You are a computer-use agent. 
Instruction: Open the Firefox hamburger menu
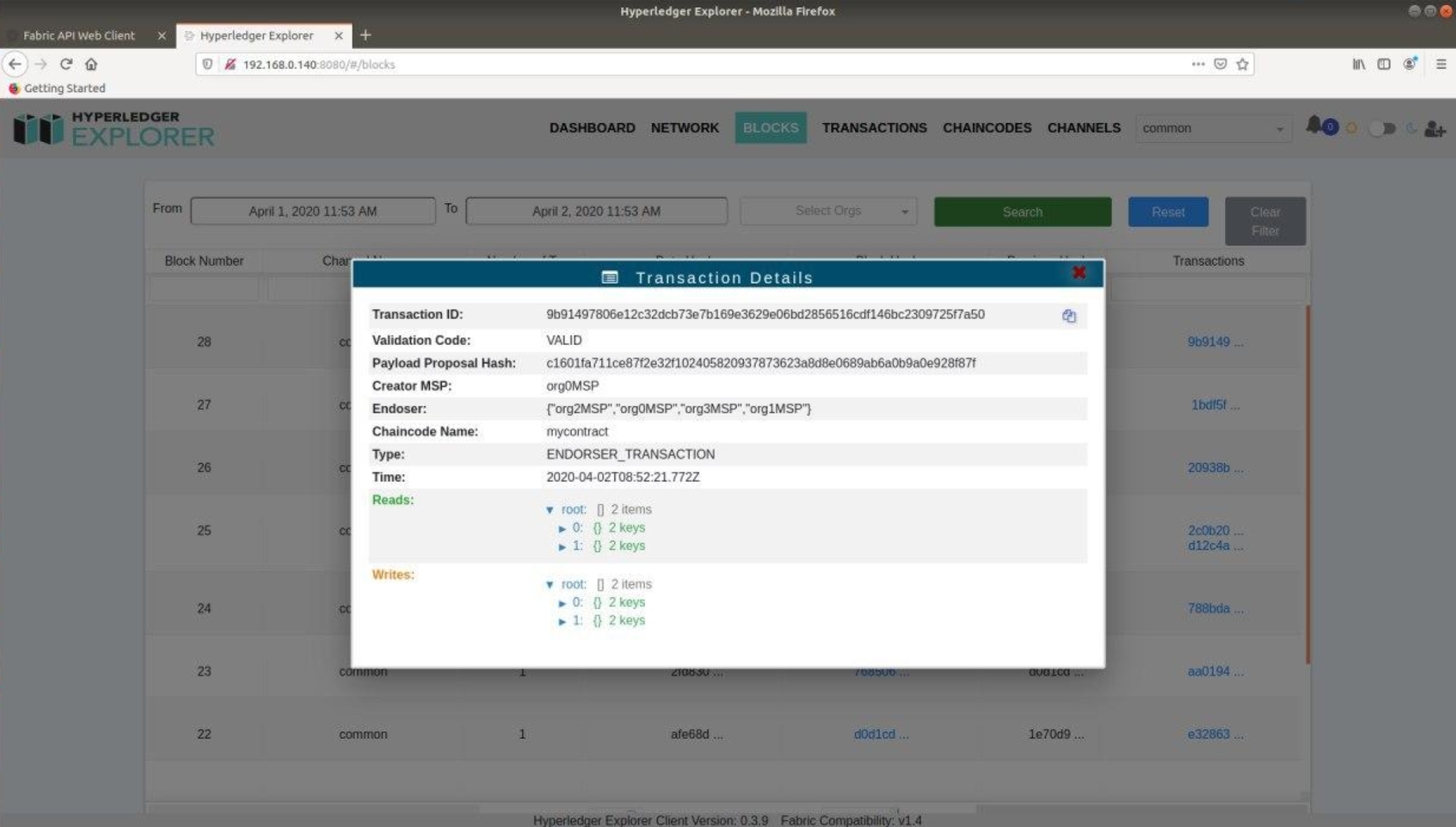(1441, 64)
